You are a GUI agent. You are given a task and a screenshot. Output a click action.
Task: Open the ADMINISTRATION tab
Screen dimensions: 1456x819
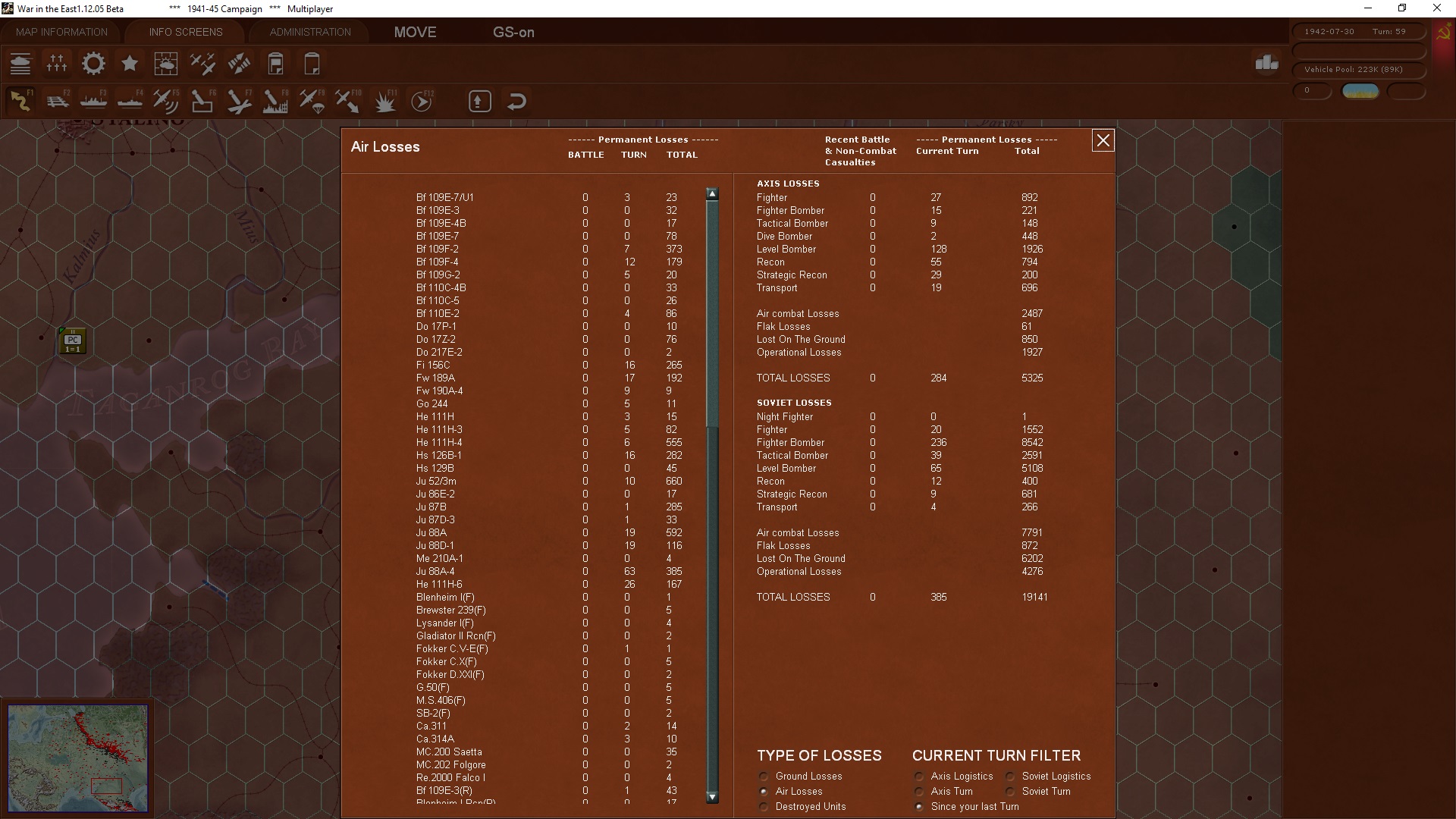coord(310,32)
